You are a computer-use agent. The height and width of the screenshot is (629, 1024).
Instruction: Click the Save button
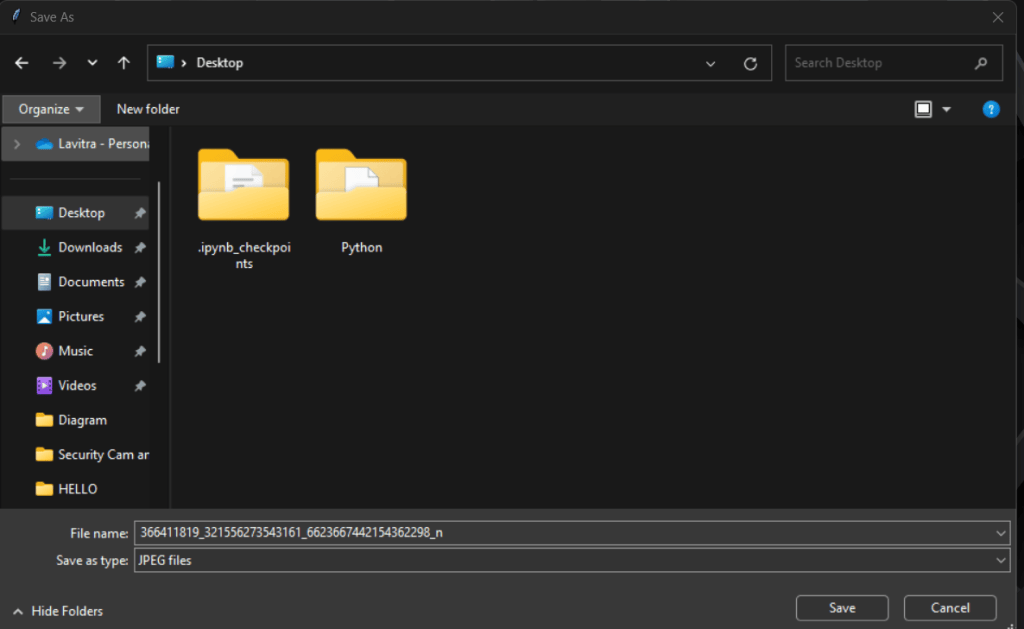[842, 608]
